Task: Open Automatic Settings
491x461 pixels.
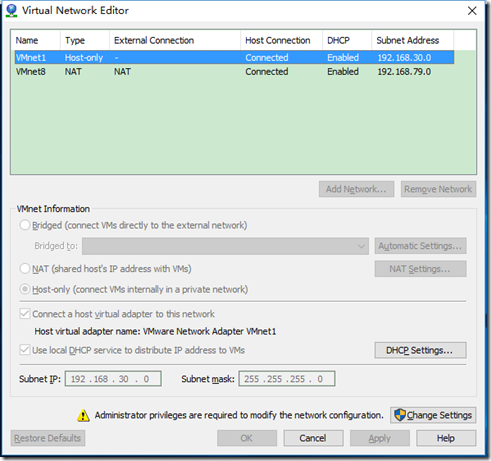Action: point(420,246)
